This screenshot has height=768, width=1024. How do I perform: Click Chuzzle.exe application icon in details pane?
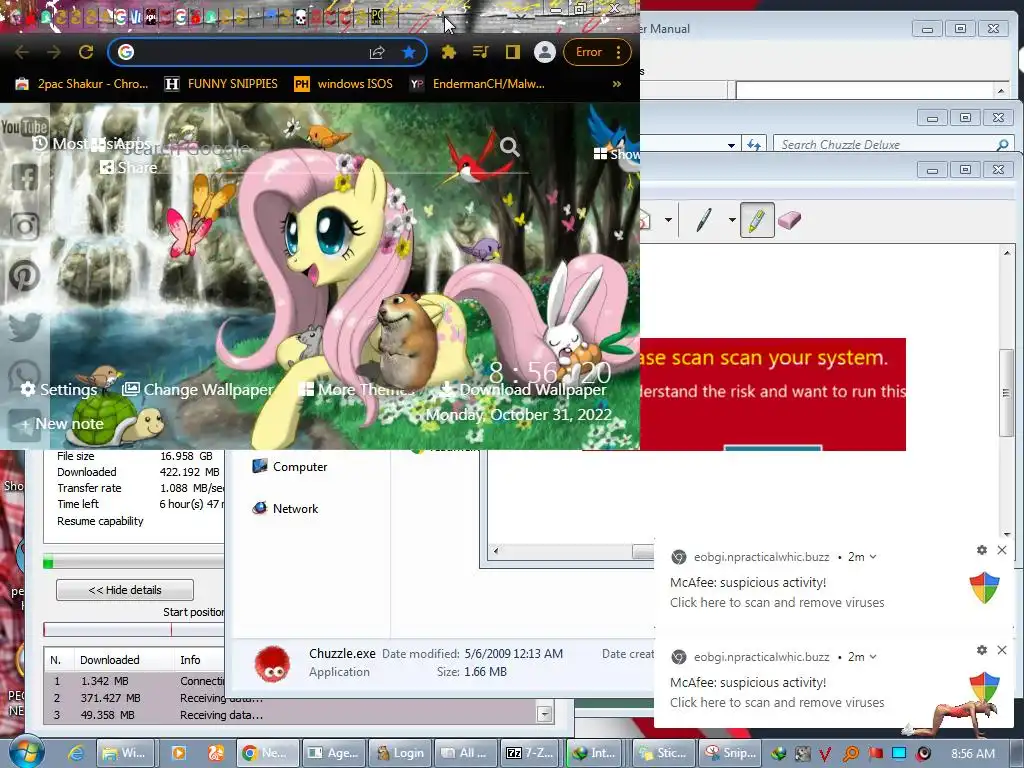[272, 664]
